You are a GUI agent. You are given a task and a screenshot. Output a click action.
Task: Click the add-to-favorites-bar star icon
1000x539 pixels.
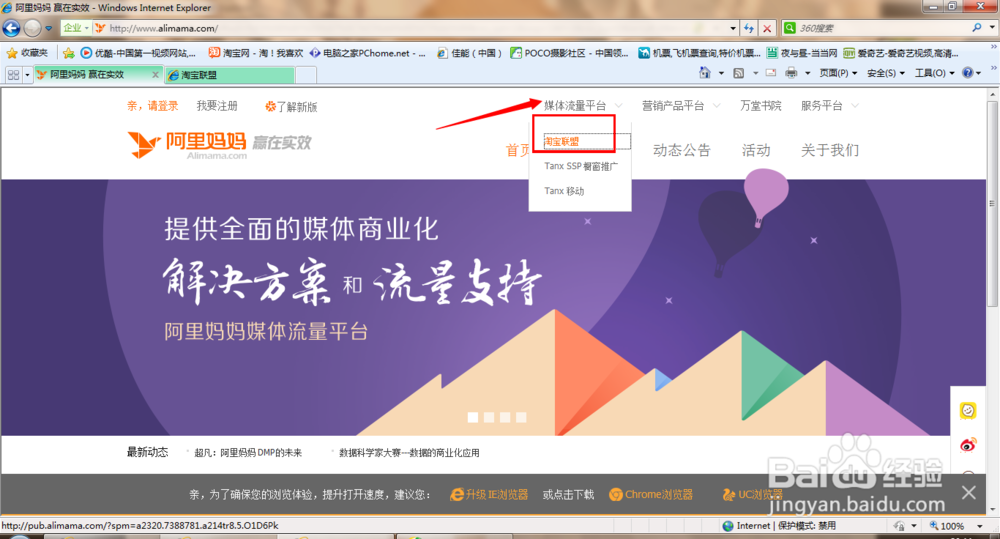tap(68, 53)
